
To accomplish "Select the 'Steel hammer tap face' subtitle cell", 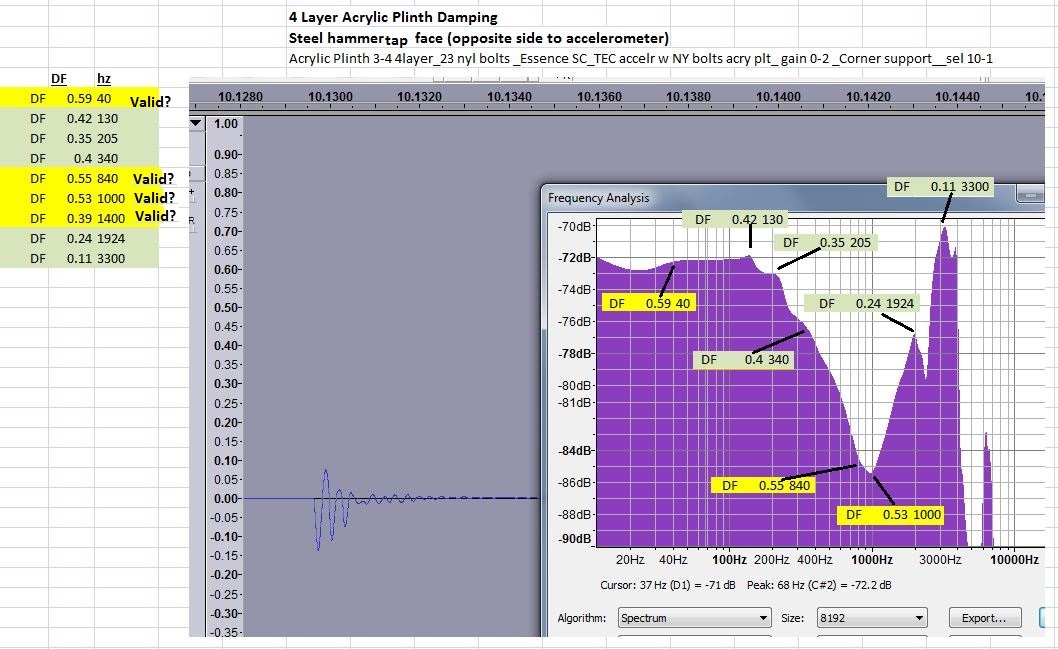I will coord(479,38).
